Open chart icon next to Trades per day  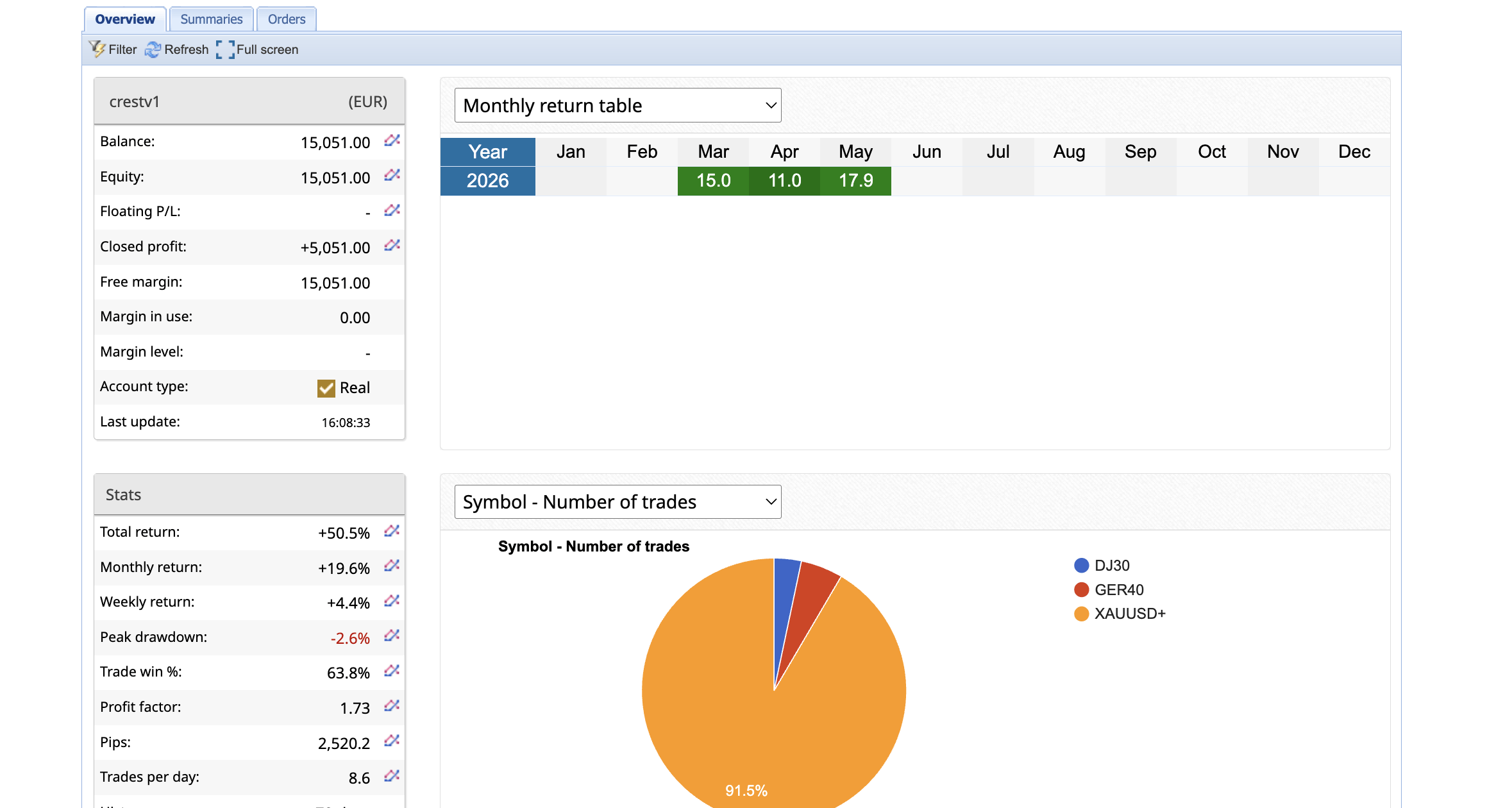[392, 776]
